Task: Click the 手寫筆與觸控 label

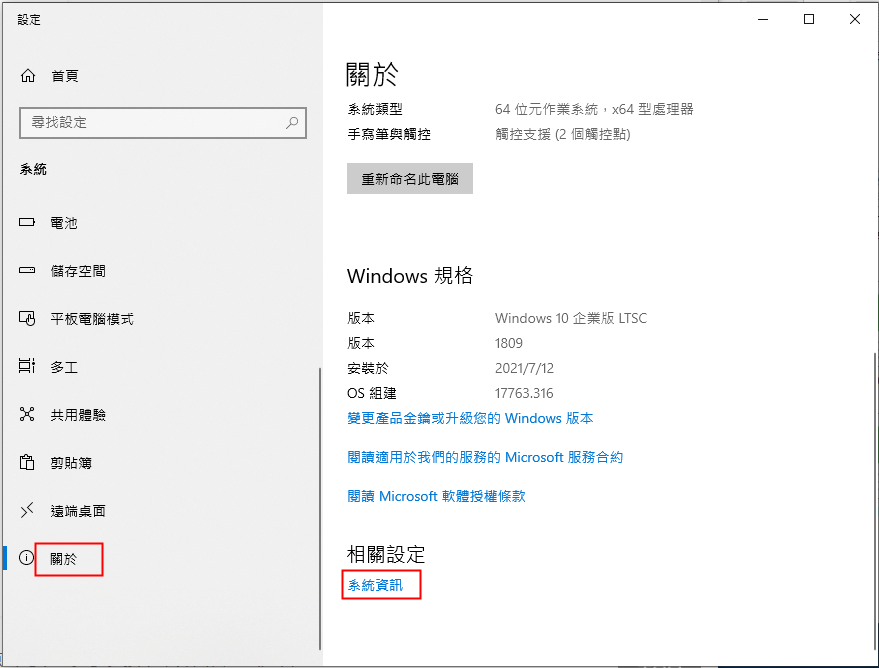Action: click(x=388, y=134)
